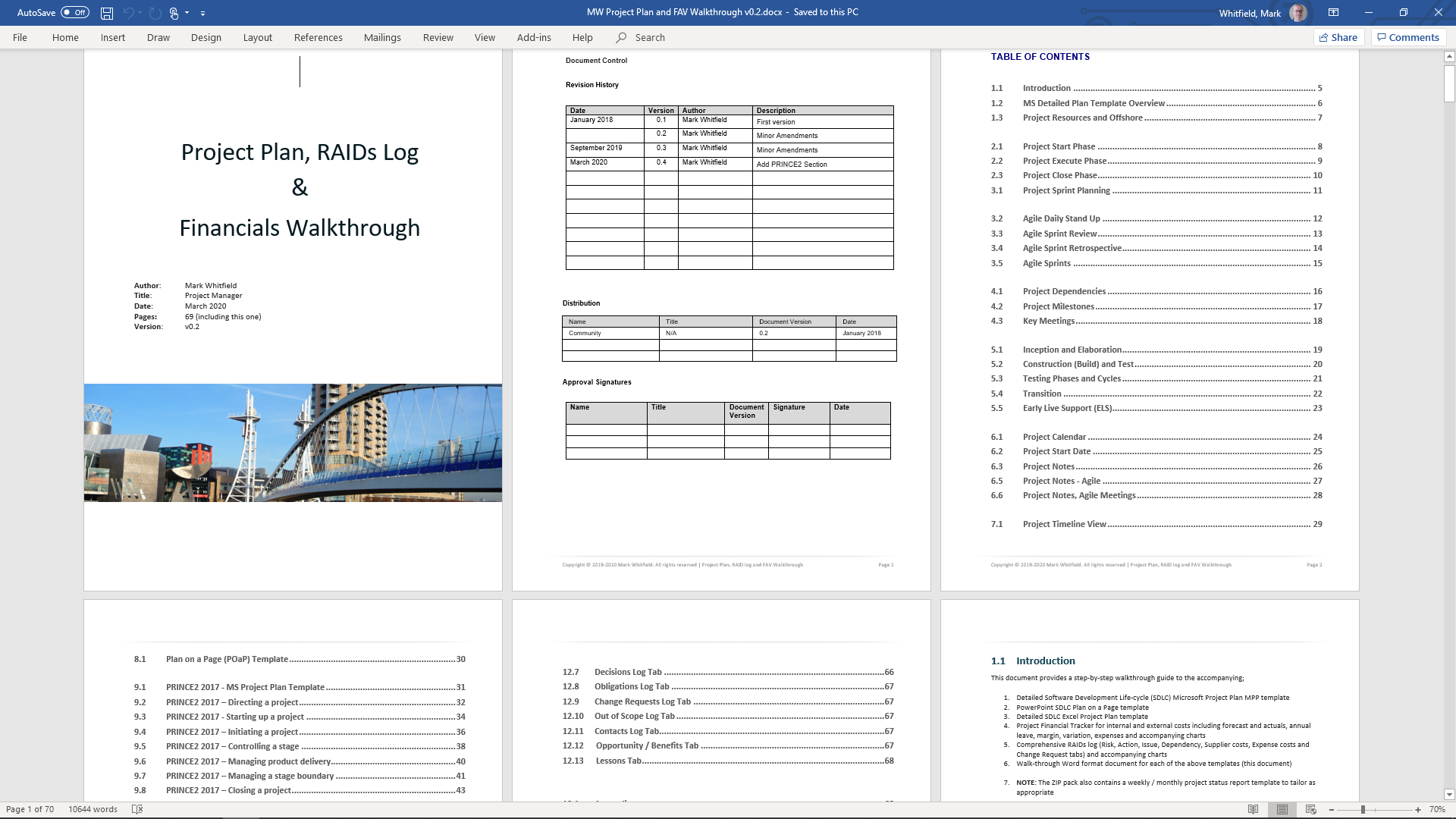1456x819 pixels.
Task: Click the Touch/Mouse Mode icon
Action: [x=174, y=13]
